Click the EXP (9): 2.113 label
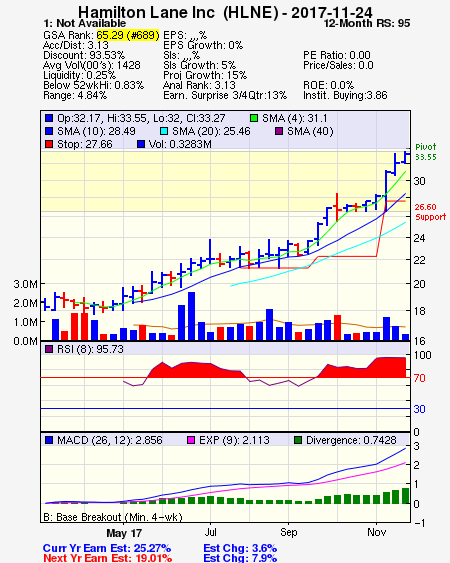The height and width of the screenshot is (563, 450). coord(234,440)
